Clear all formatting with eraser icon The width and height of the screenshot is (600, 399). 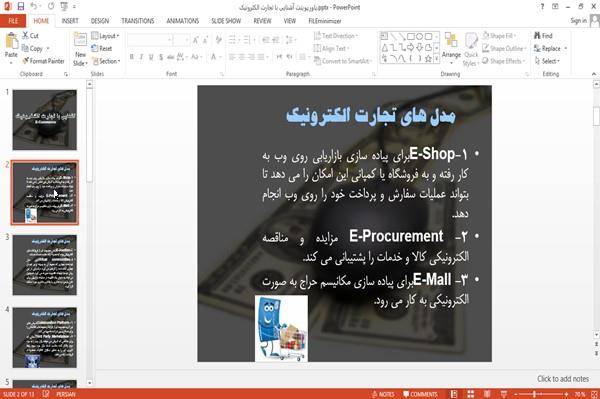[218, 39]
